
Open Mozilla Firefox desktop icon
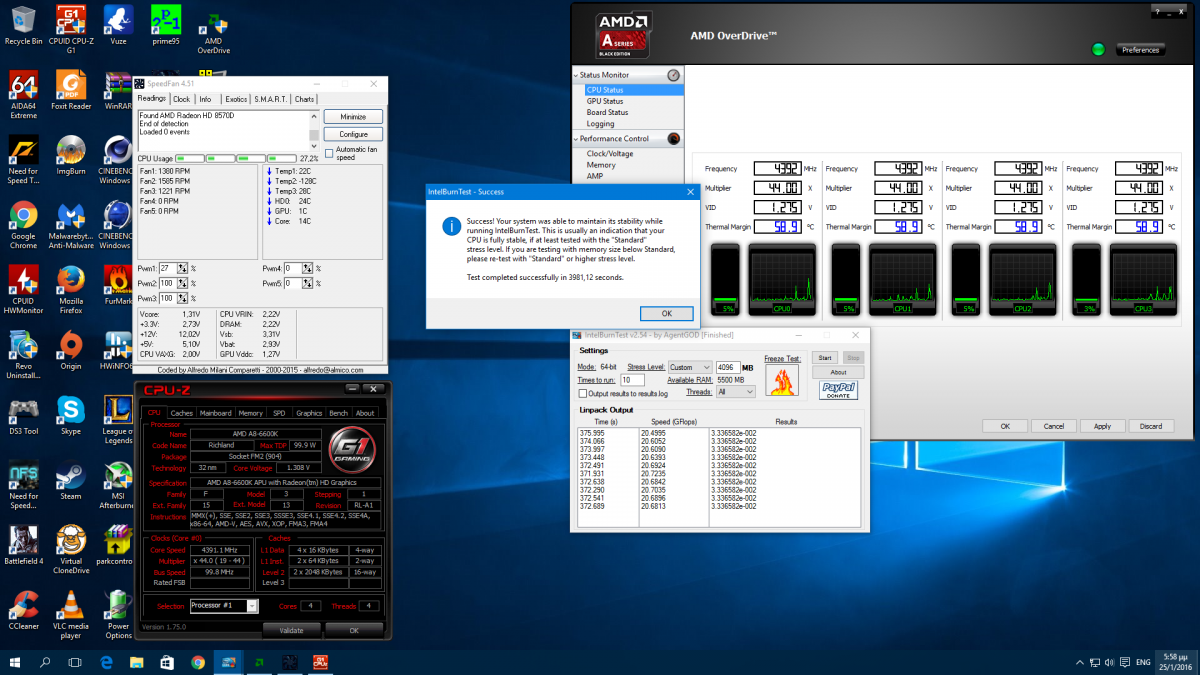coord(71,289)
